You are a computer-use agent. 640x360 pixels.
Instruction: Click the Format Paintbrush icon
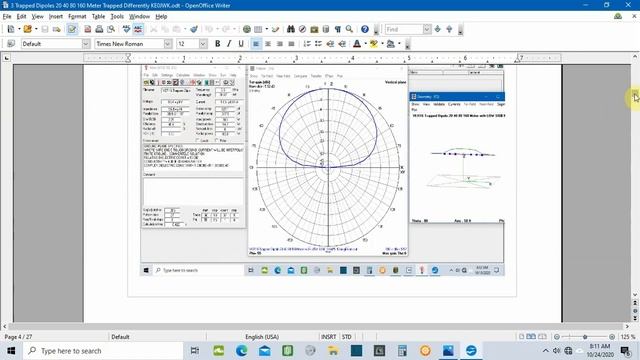click(x=194, y=29)
